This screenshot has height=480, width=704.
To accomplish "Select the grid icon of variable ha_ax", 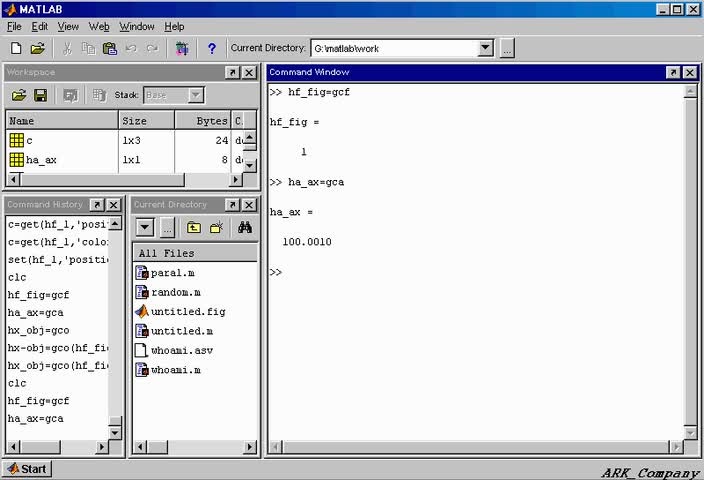I will tap(17, 160).
